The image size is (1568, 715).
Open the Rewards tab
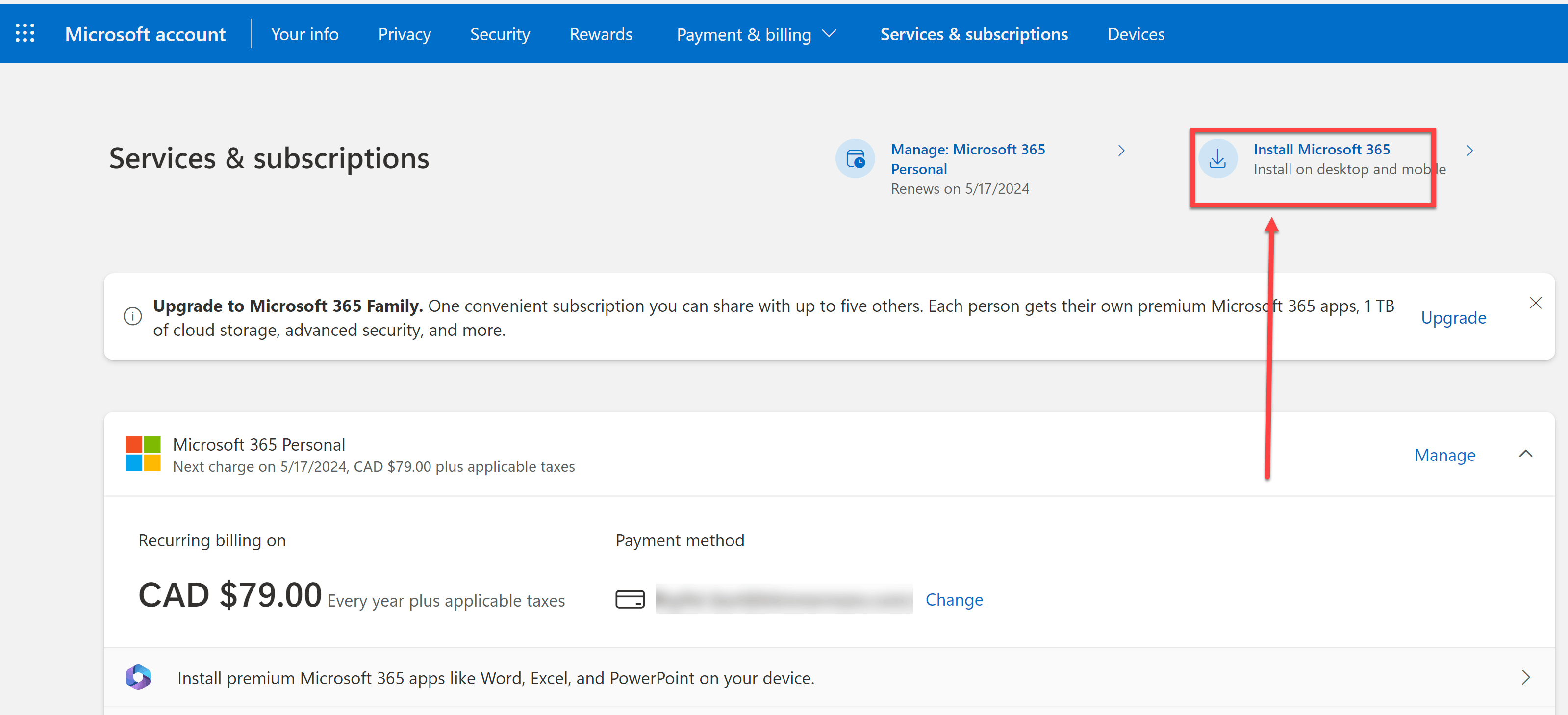(x=601, y=34)
